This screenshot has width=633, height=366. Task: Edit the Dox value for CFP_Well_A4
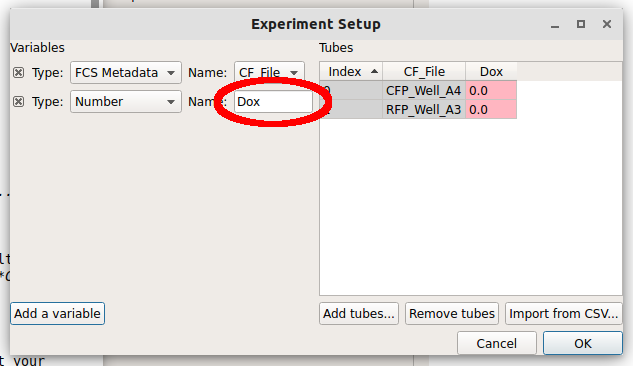tap(491, 90)
